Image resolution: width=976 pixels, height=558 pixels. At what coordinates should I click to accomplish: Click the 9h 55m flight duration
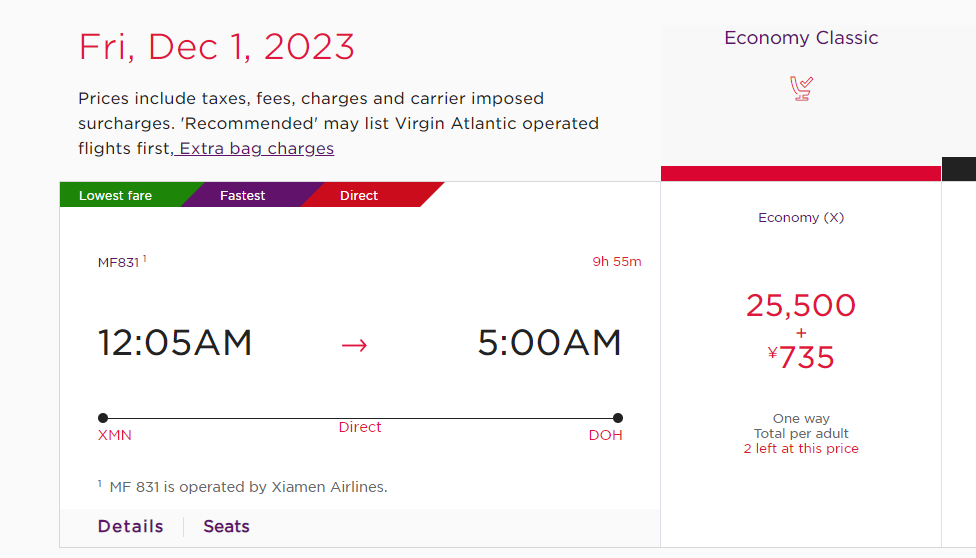616,262
